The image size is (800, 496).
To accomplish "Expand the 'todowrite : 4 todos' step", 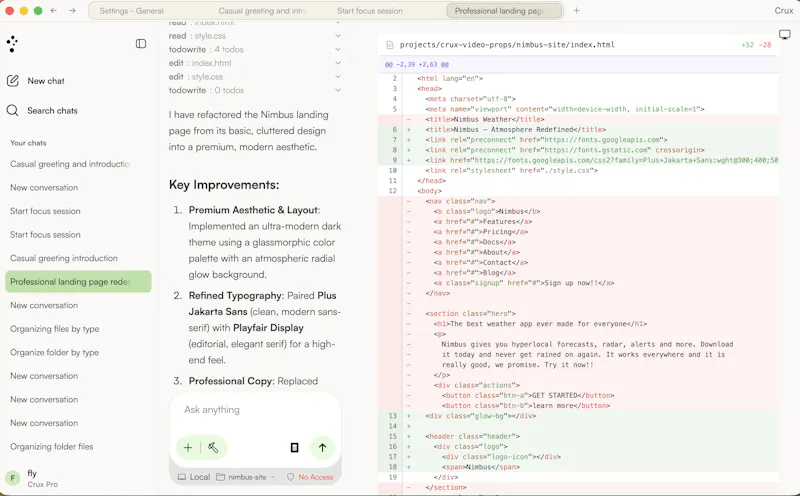I will pyautogui.click(x=254, y=49).
